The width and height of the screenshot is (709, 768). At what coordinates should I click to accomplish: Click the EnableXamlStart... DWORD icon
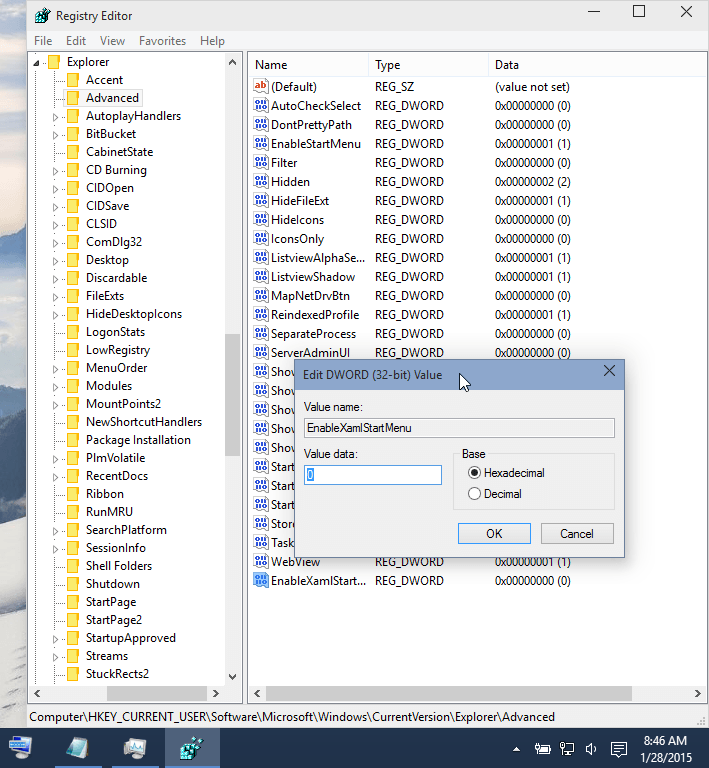click(x=261, y=580)
